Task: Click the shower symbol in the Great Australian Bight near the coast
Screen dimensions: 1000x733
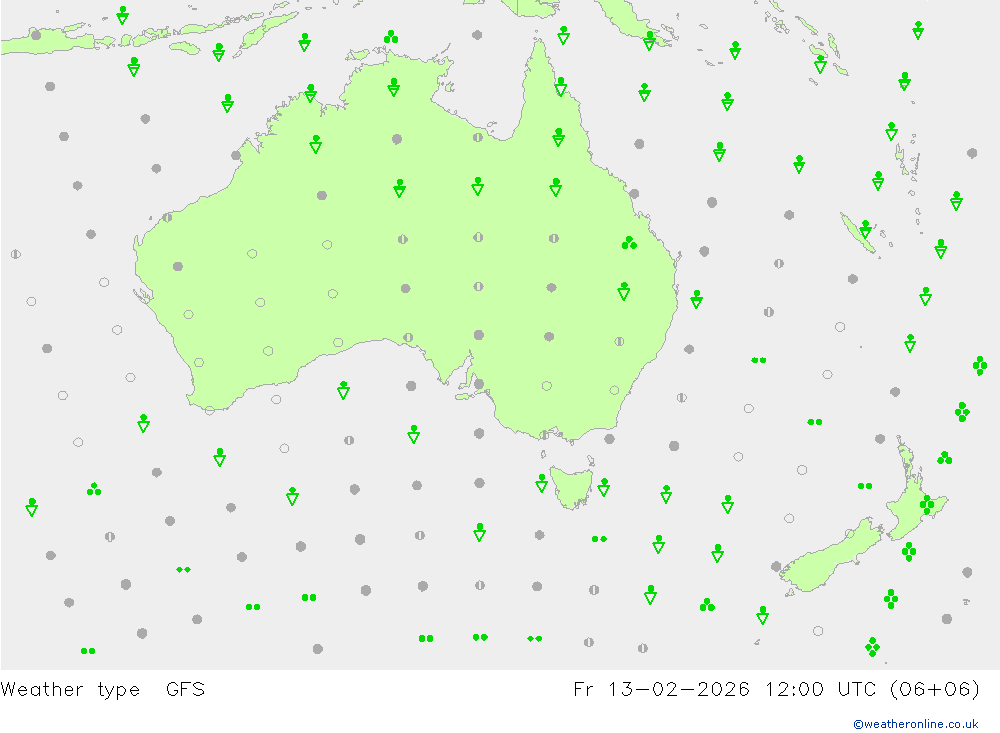Action: [x=343, y=390]
